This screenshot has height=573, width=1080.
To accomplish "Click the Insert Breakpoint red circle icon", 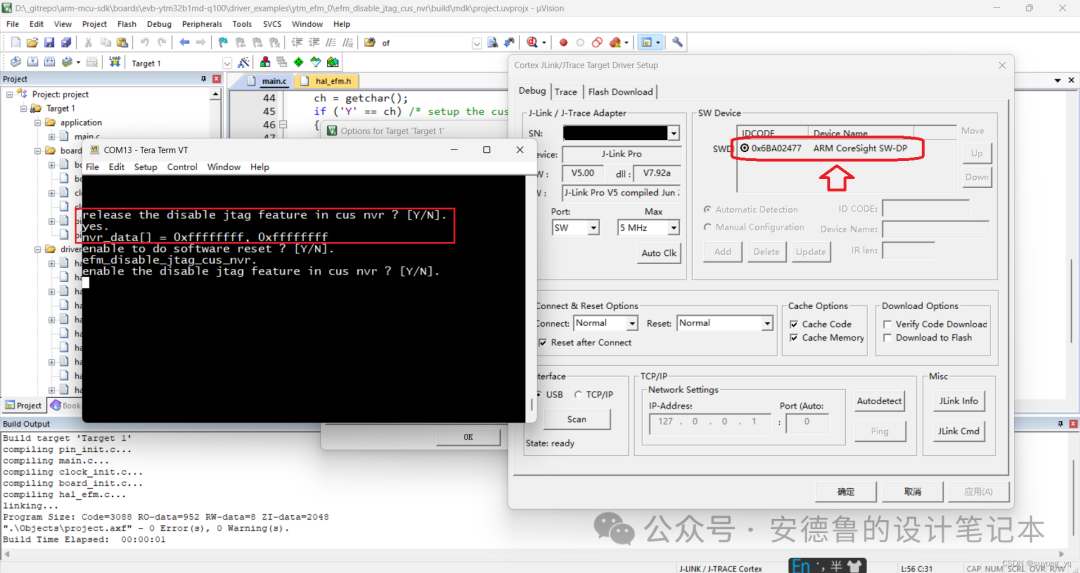I will (x=563, y=43).
